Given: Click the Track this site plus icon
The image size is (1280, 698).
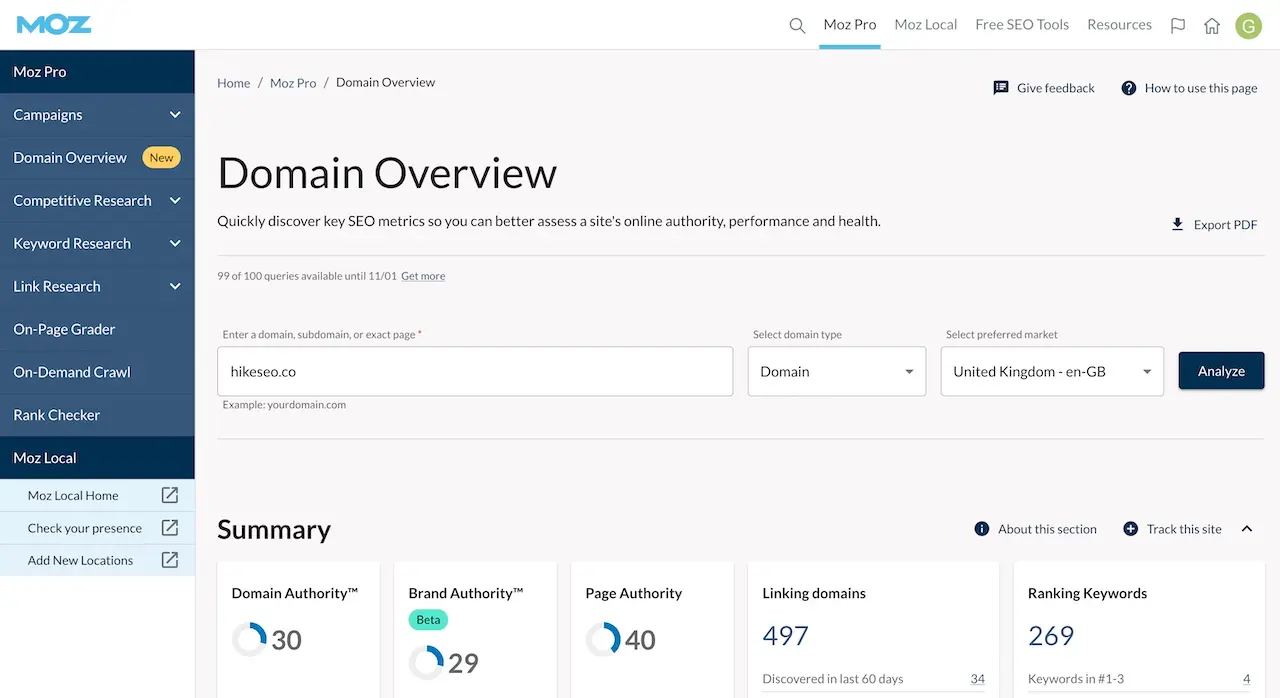Looking at the screenshot, I should (x=1131, y=529).
